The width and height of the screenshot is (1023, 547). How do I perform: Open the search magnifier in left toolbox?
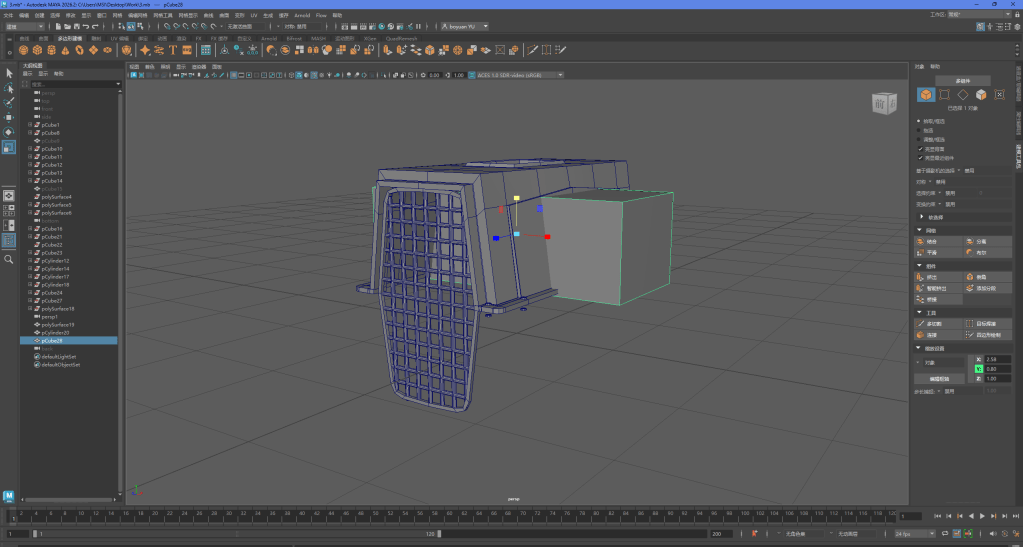tap(9, 259)
